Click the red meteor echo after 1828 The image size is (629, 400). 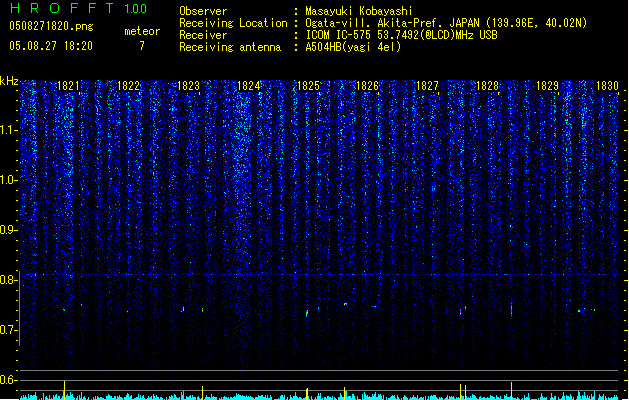pyautogui.click(x=511, y=310)
